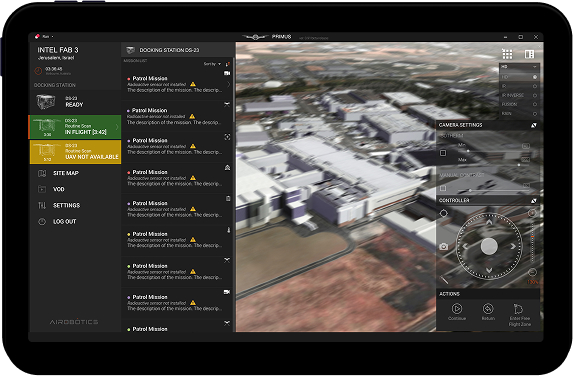Select the IR INVERSE radio button
573x376 pixels.
click(x=535, y=95)
